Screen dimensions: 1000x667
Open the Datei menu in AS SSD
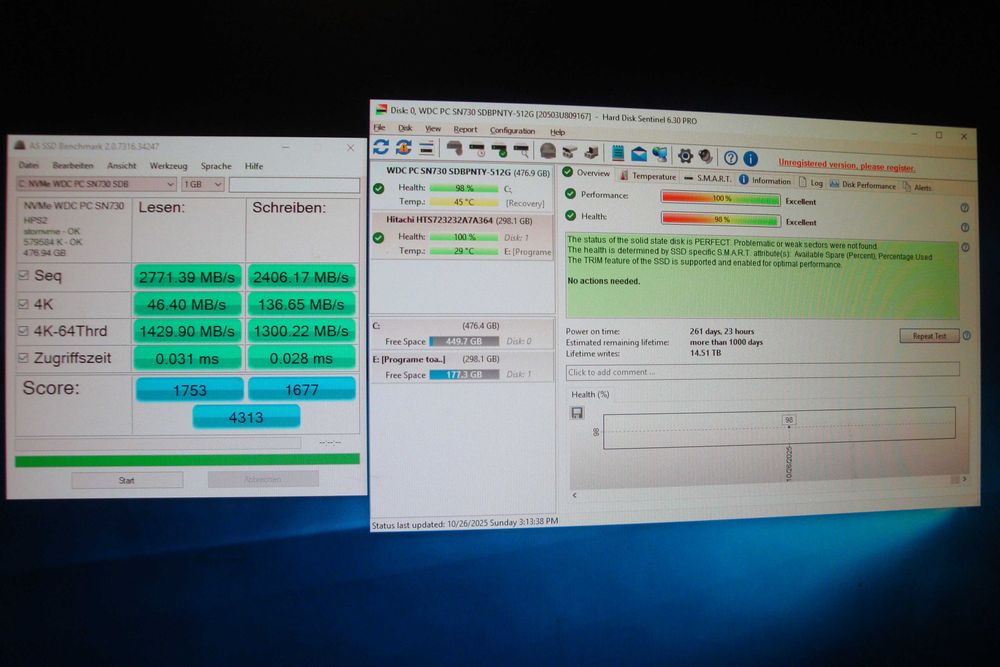(x=29, y=165)
